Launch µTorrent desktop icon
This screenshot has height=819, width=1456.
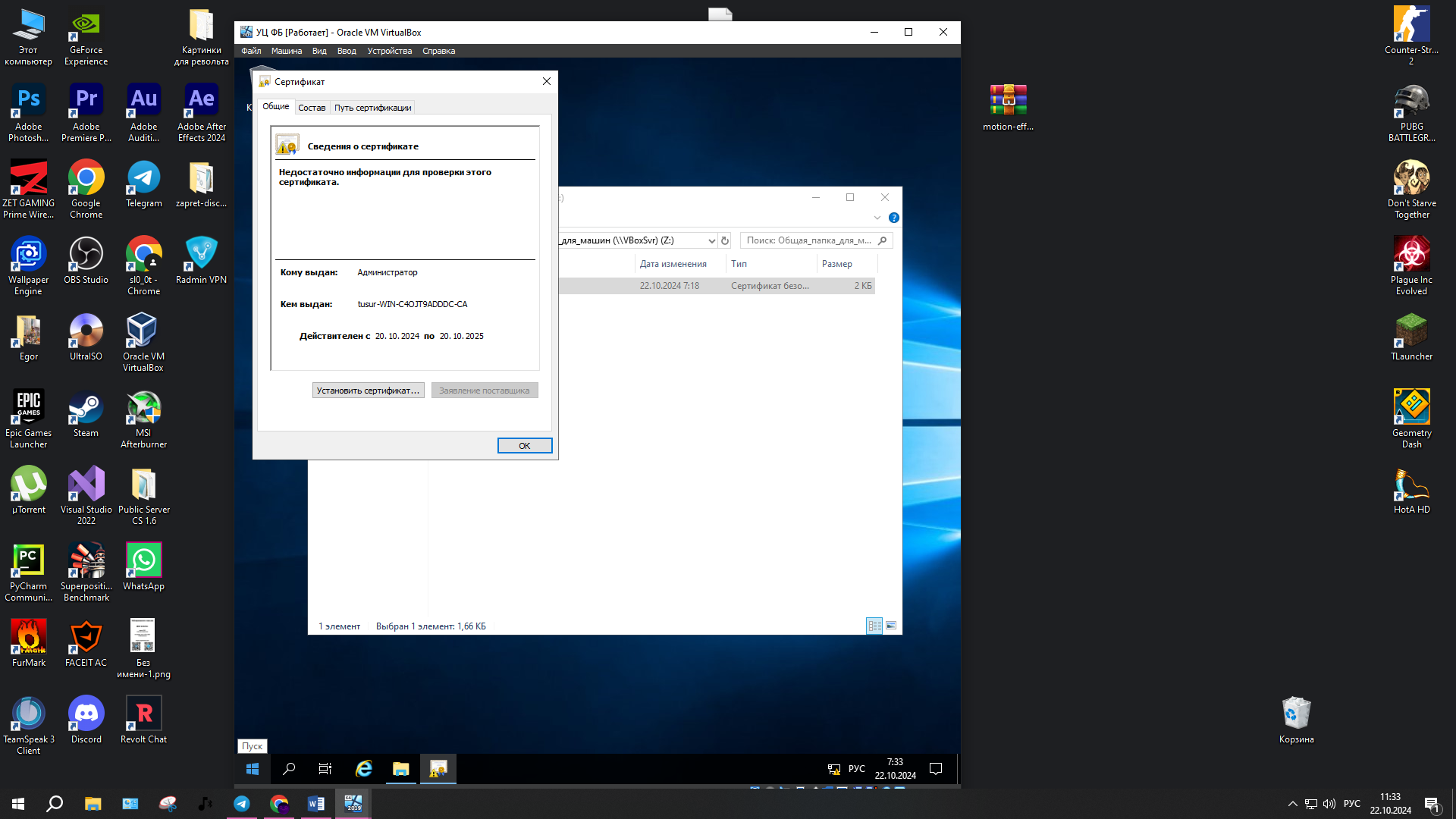(x=29, y=490)
